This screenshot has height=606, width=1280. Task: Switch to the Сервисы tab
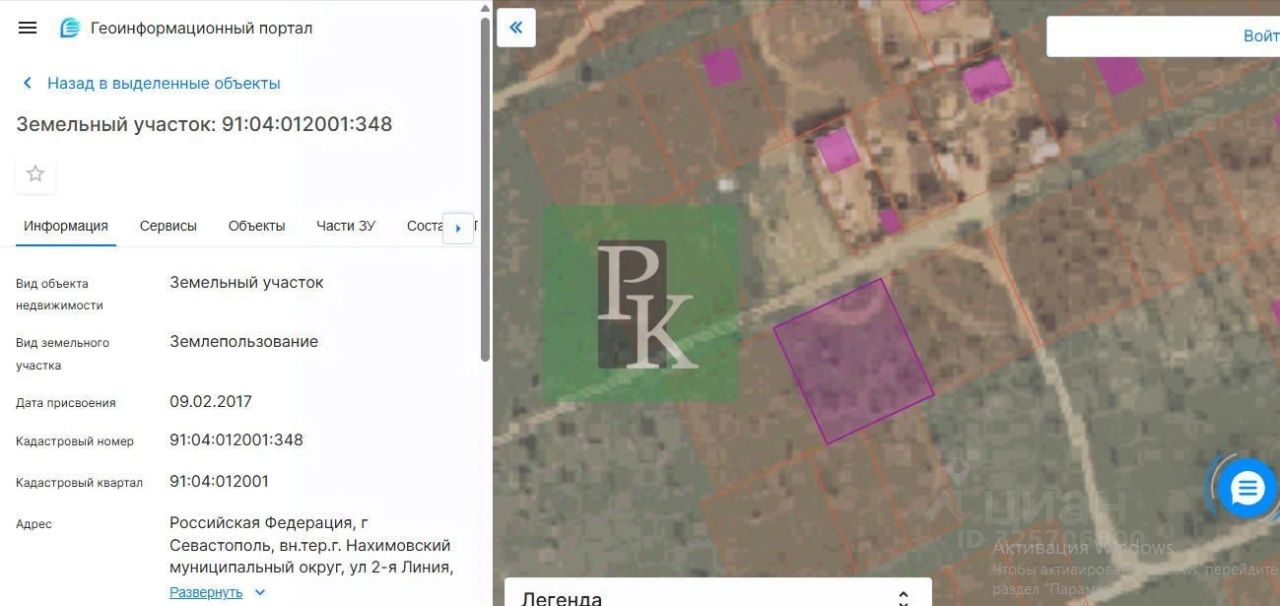pyautogui.click(x=168, y=226)
